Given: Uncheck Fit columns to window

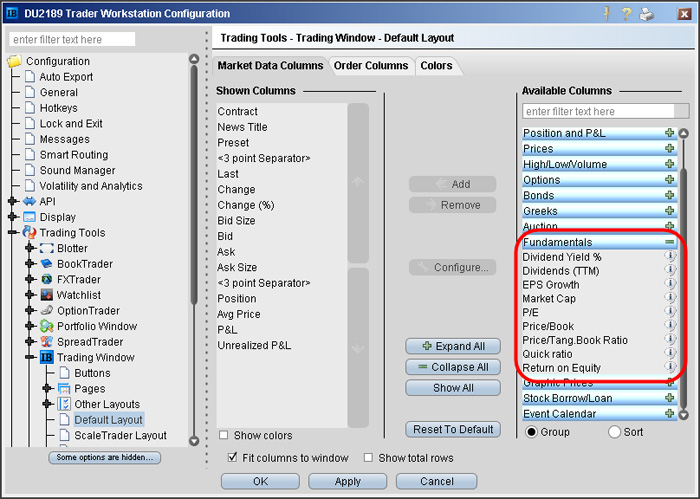Looking at the screenshot, I should (x=232, y=457).
